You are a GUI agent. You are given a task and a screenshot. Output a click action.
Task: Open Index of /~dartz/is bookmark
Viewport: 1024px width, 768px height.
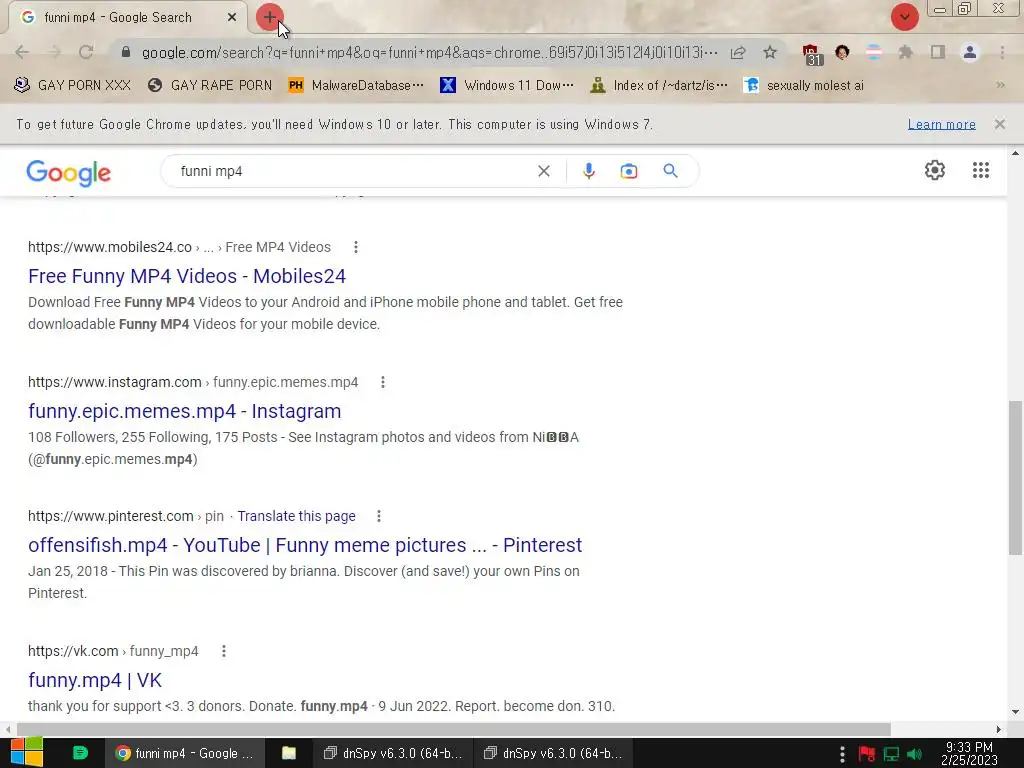[x=658, y=85]
